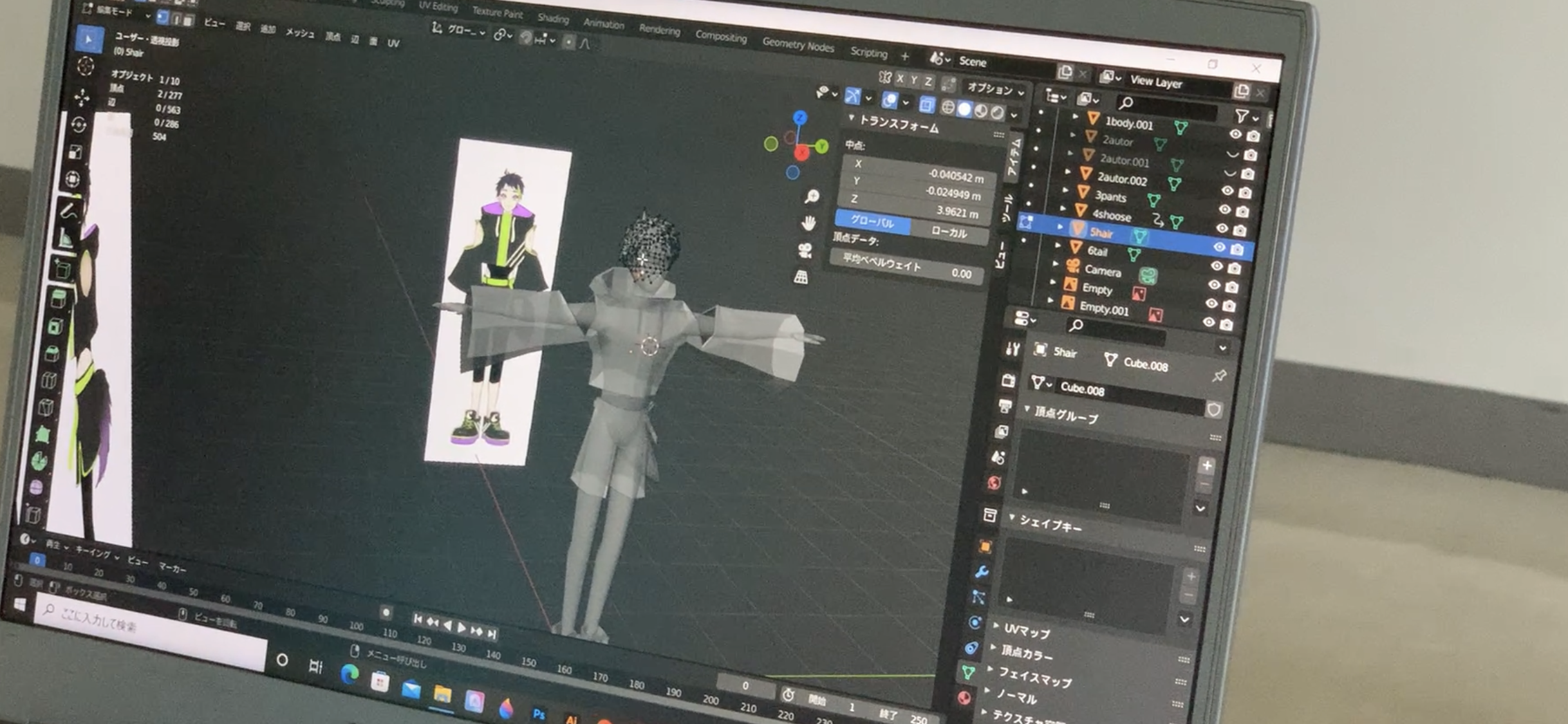Image resolution: width=1568 pixels, height=724 pixels.
Task: Switch to the Animation workspace tab
Action: (603, 23)
